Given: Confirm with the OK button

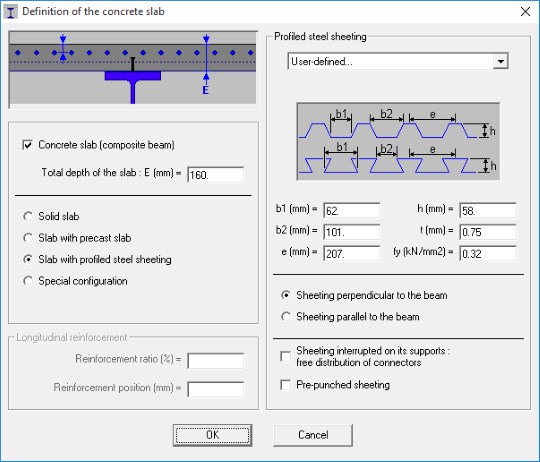Looking at the screenshot, I should (212, 435).
